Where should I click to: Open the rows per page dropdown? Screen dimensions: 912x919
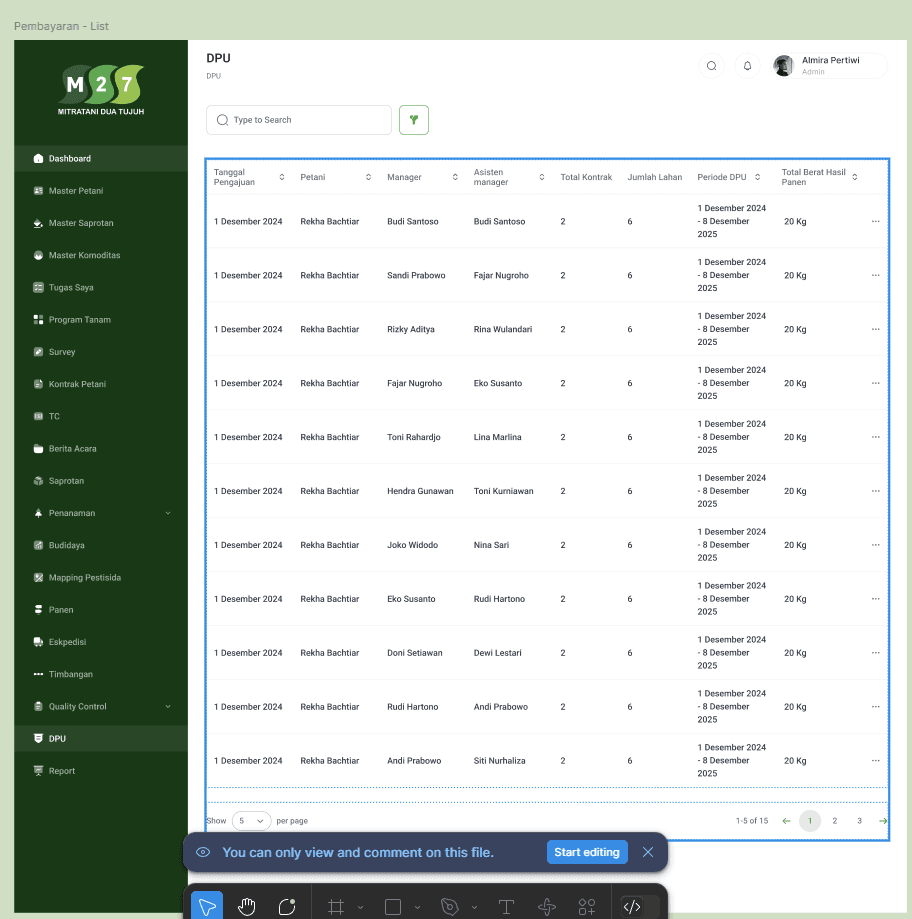(x=251, y=821)
